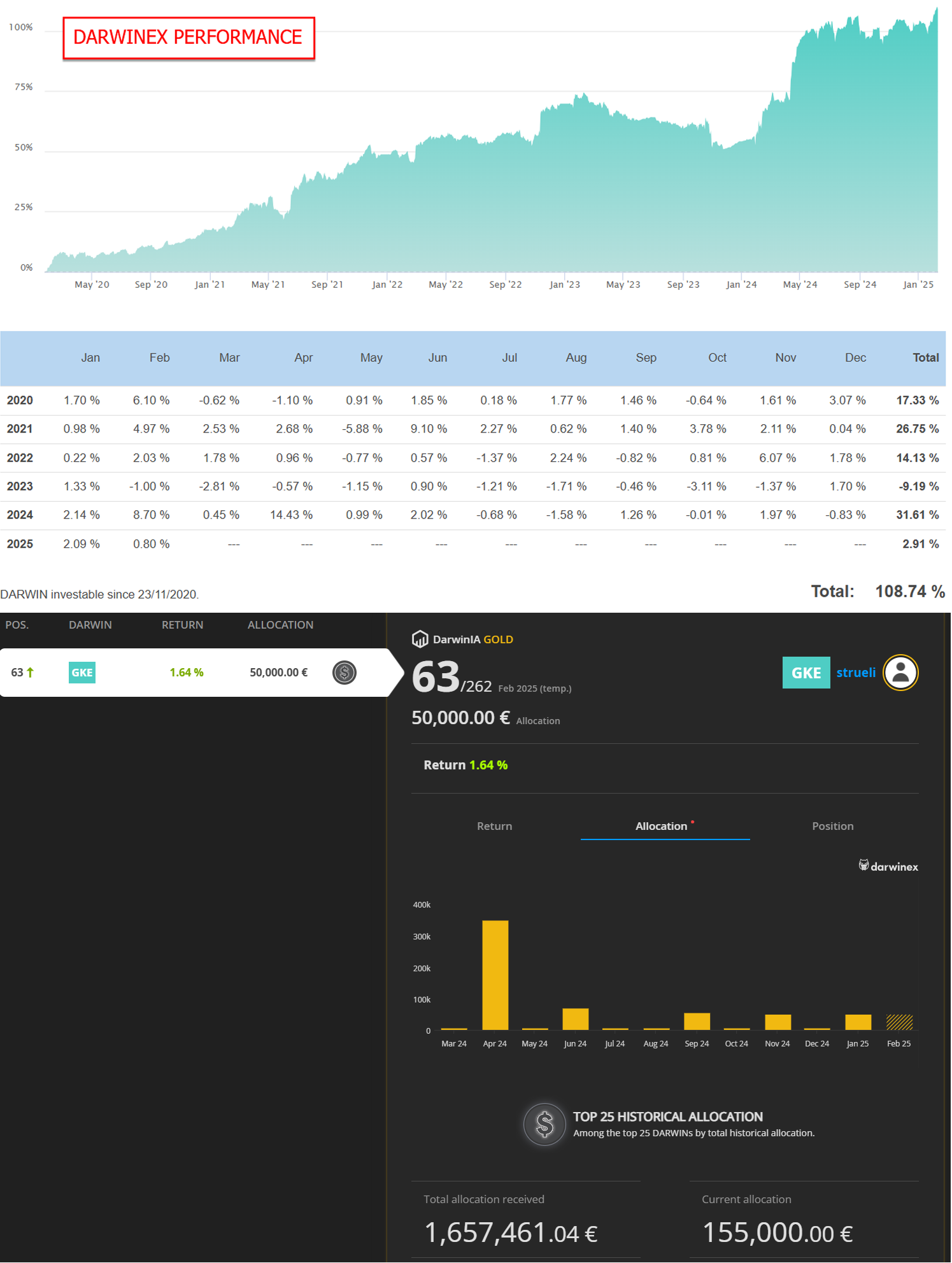Sort by the ALLOCATION column header

pos(281,625)
